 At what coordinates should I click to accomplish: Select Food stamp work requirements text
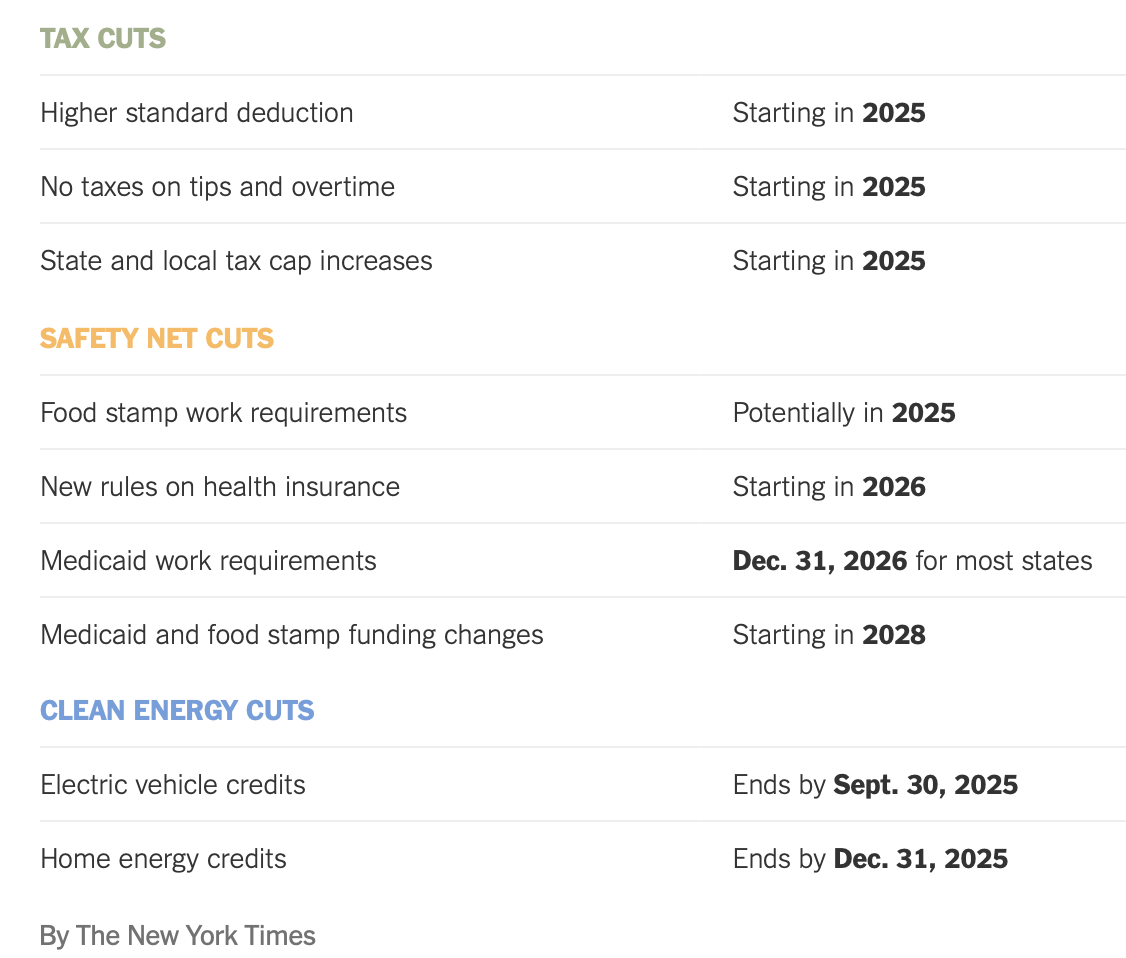pos(223,413)
